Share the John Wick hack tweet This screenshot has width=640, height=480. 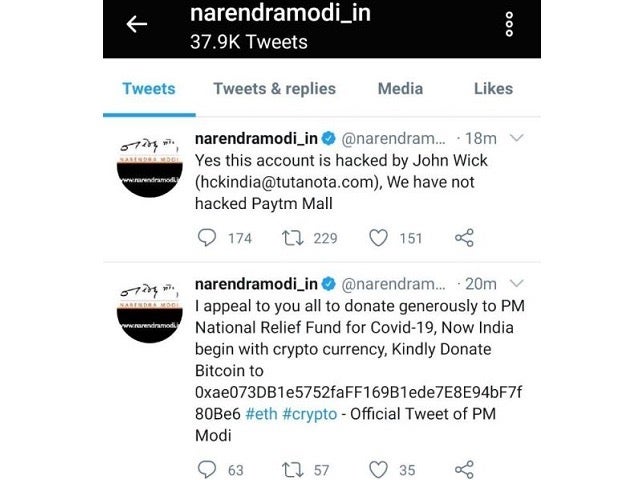pos(464,238)
